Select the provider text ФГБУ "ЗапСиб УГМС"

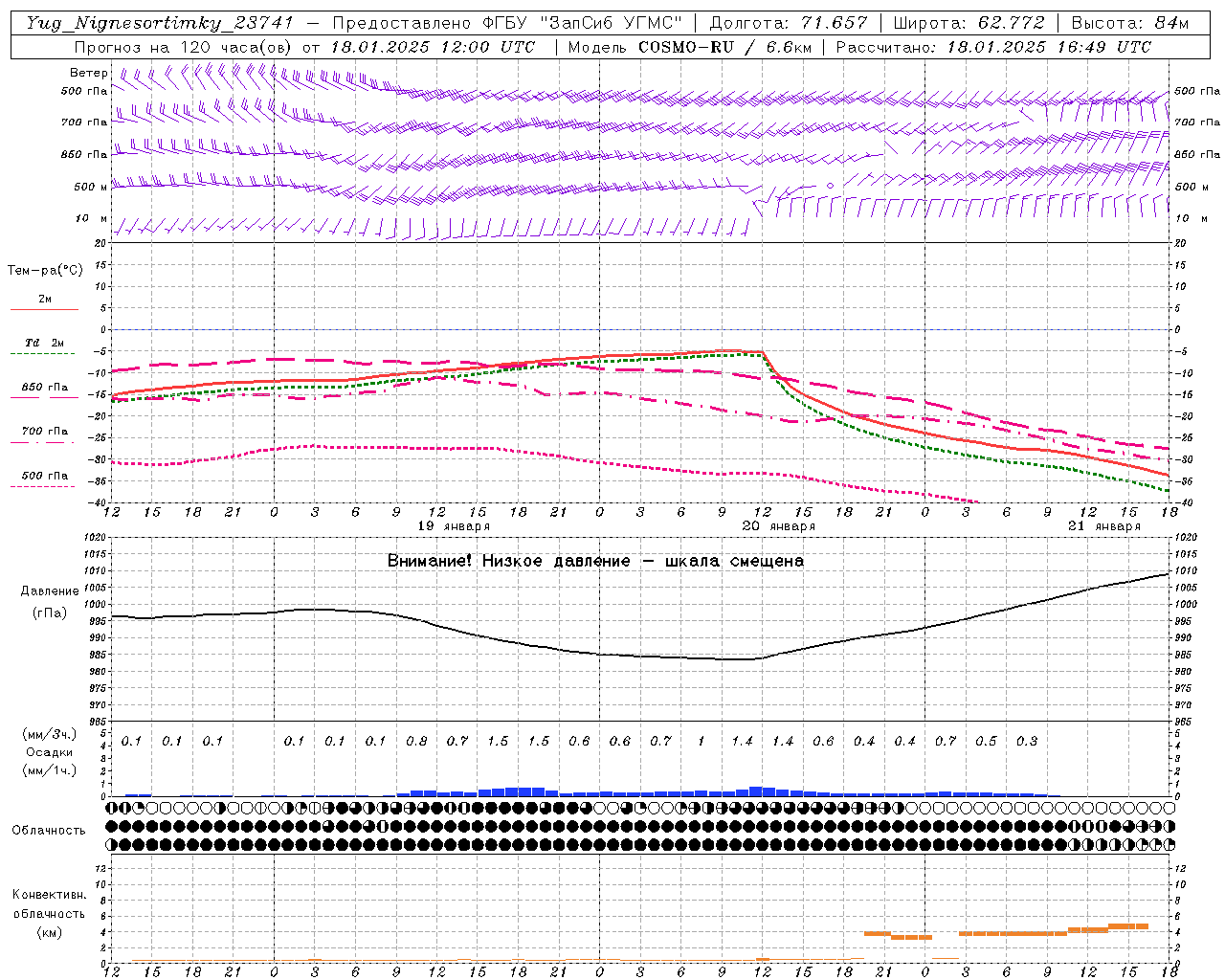coord(585,23)
